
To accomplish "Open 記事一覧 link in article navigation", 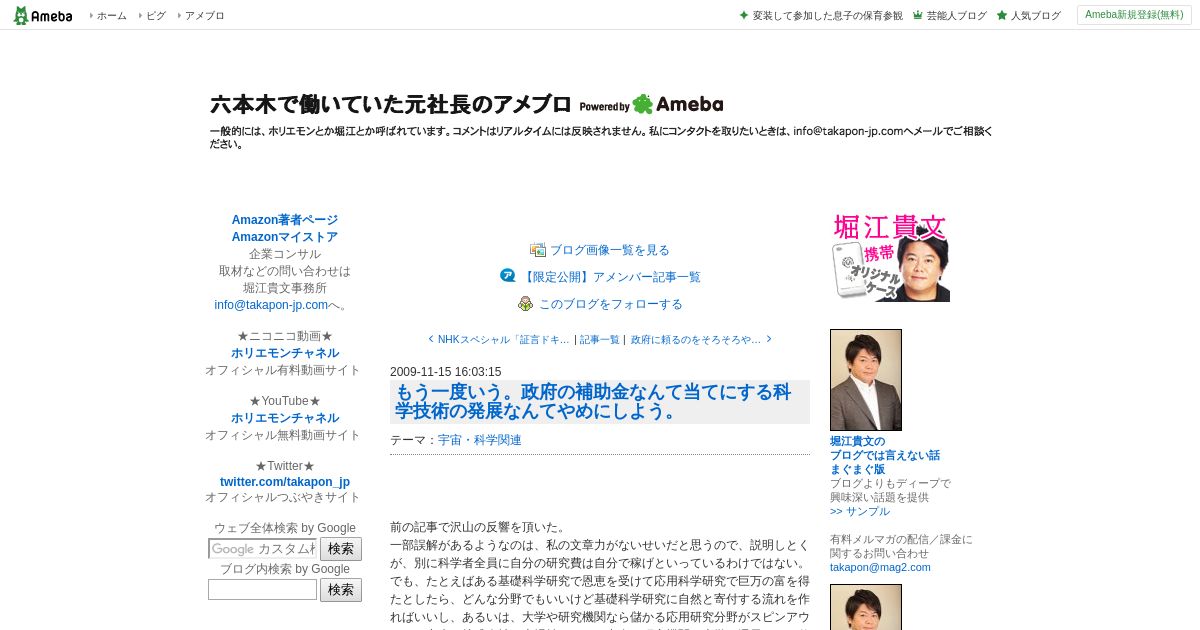I will 600,340.
